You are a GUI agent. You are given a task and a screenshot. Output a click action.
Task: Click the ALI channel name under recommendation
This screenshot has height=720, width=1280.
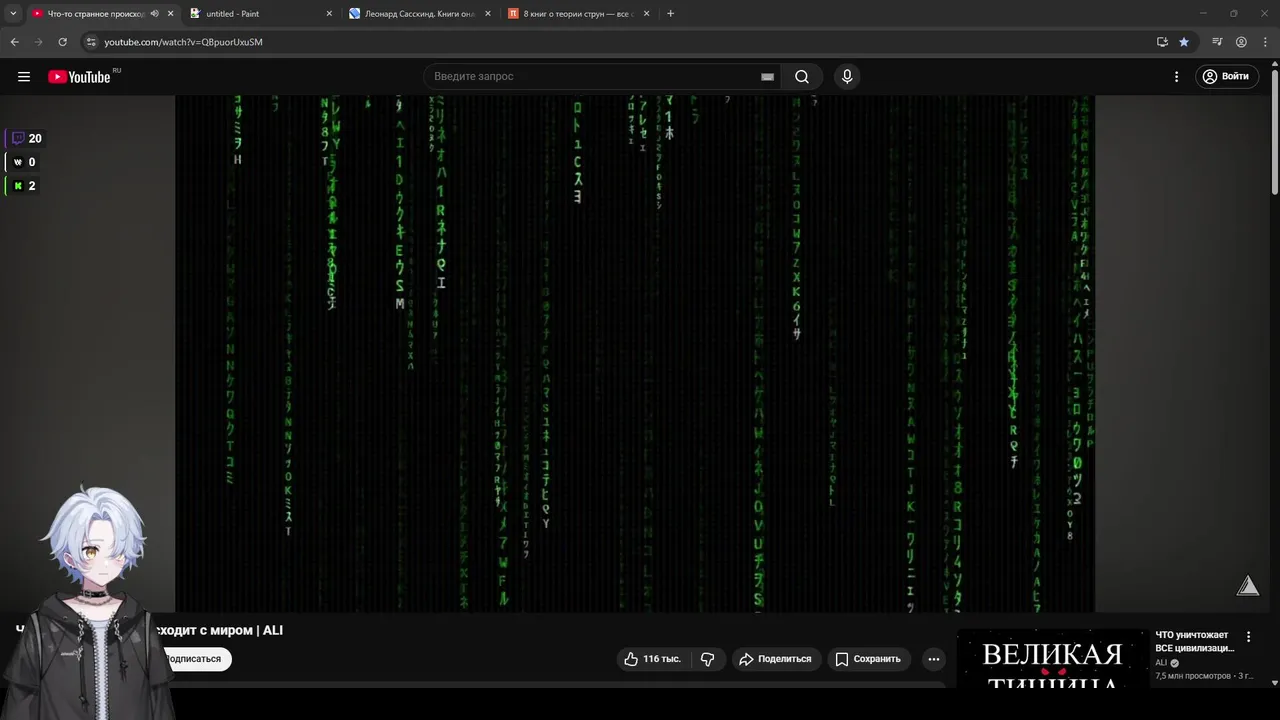pyautogui.click(x=1161, y=663)
